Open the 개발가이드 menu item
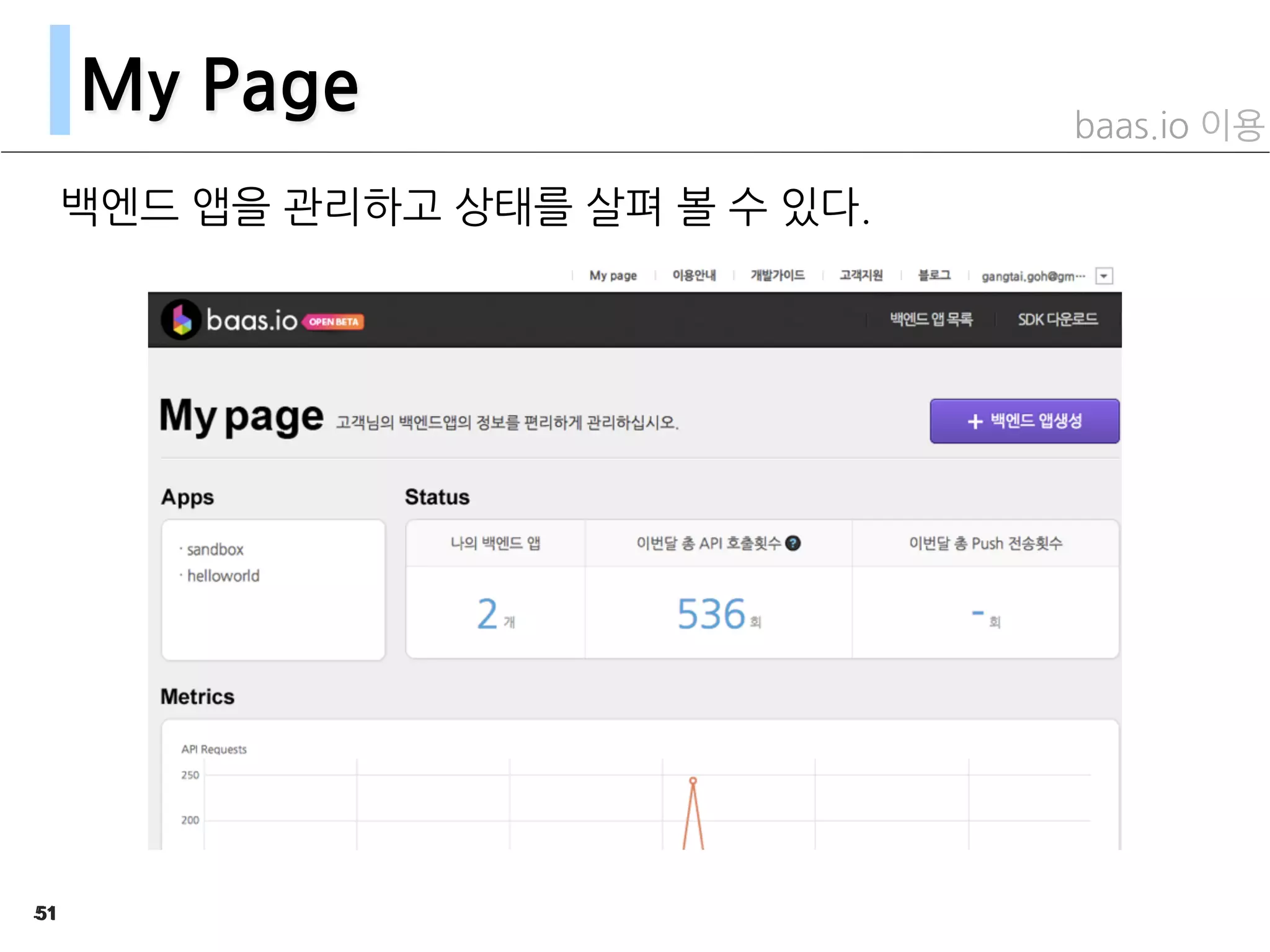 (x=778, y=275)
